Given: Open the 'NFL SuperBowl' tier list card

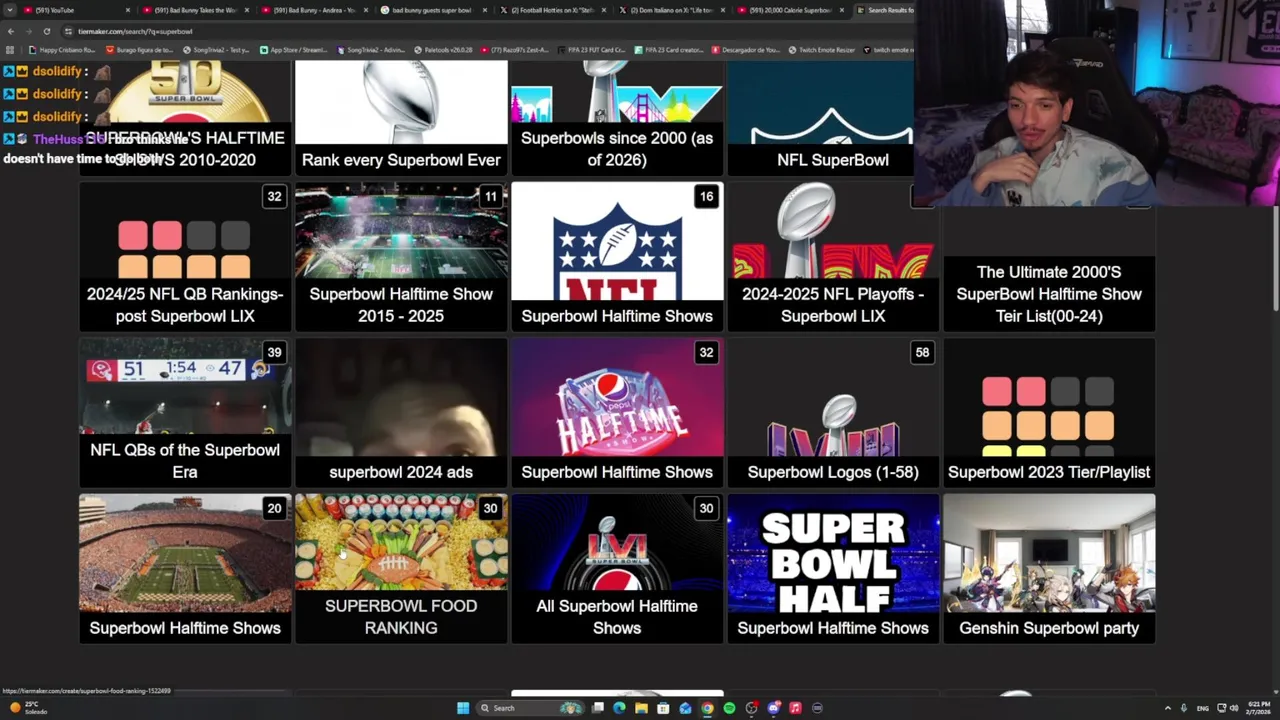Looking at the screenshot, I should pos(833,117).
